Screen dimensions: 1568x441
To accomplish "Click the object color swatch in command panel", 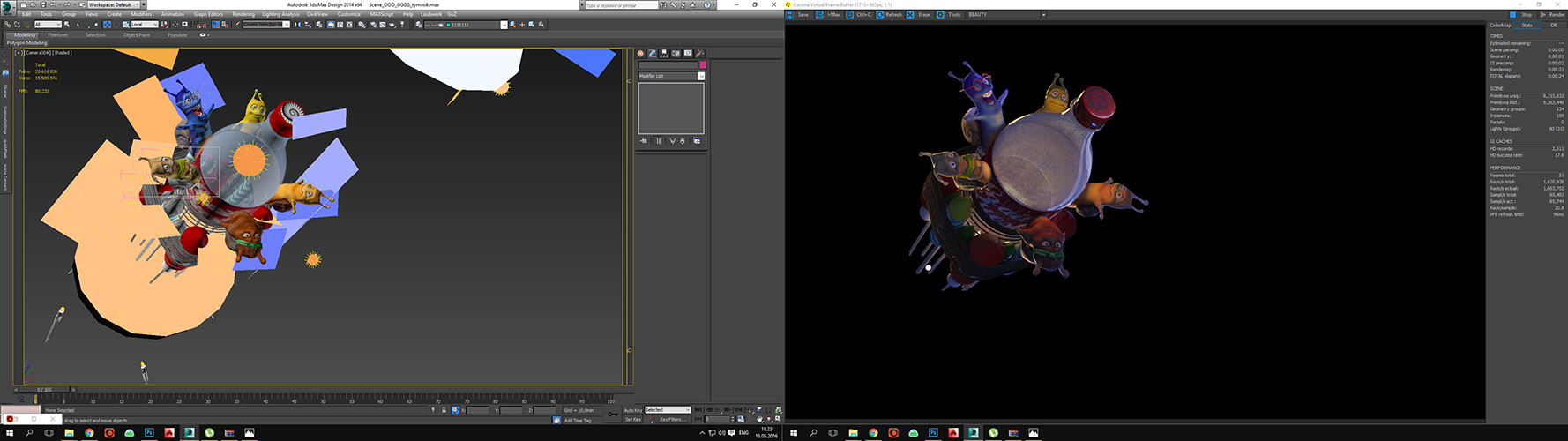I will [x=703, y=65].
